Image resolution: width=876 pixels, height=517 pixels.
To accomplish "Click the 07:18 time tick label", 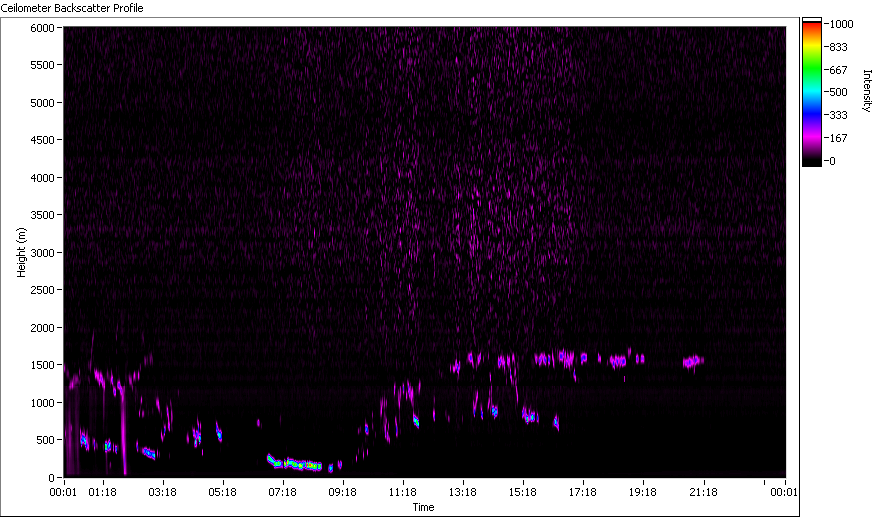I will [x=283, y=492].
